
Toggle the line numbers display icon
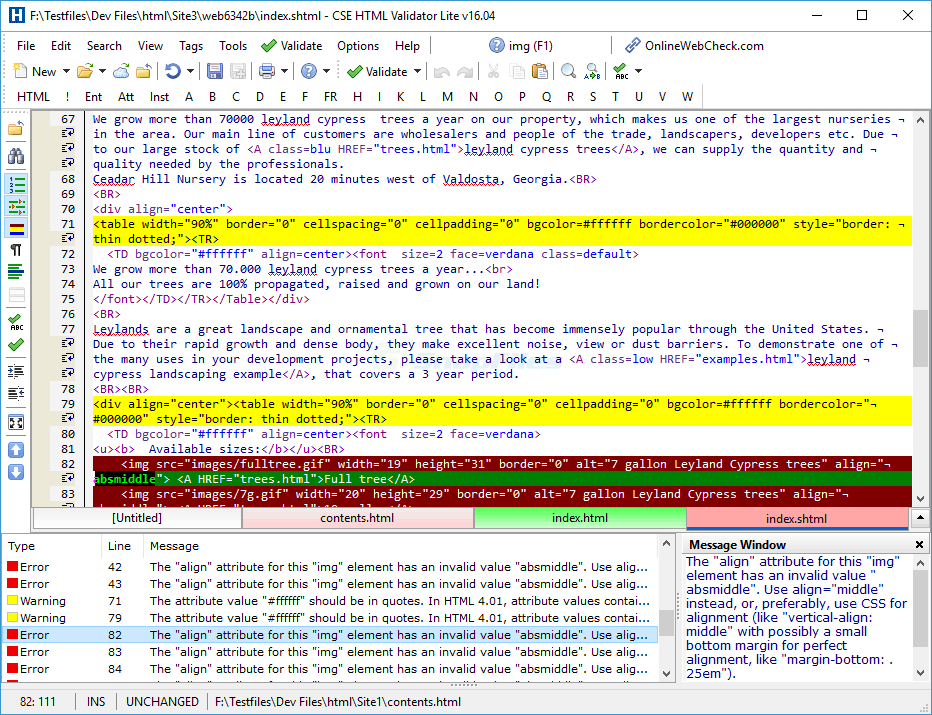pos(15,184)
